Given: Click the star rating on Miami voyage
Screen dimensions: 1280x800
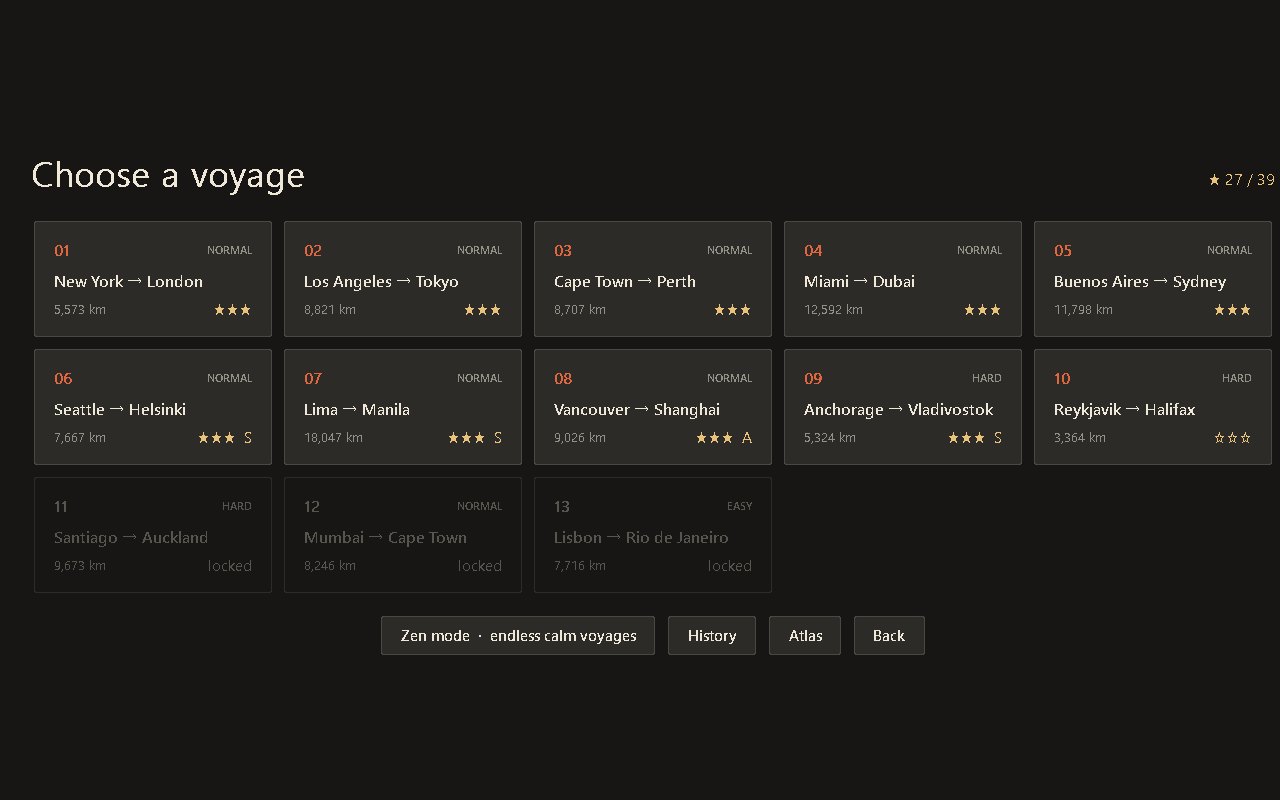Looking at the screenshot, I should pos(982,310).
